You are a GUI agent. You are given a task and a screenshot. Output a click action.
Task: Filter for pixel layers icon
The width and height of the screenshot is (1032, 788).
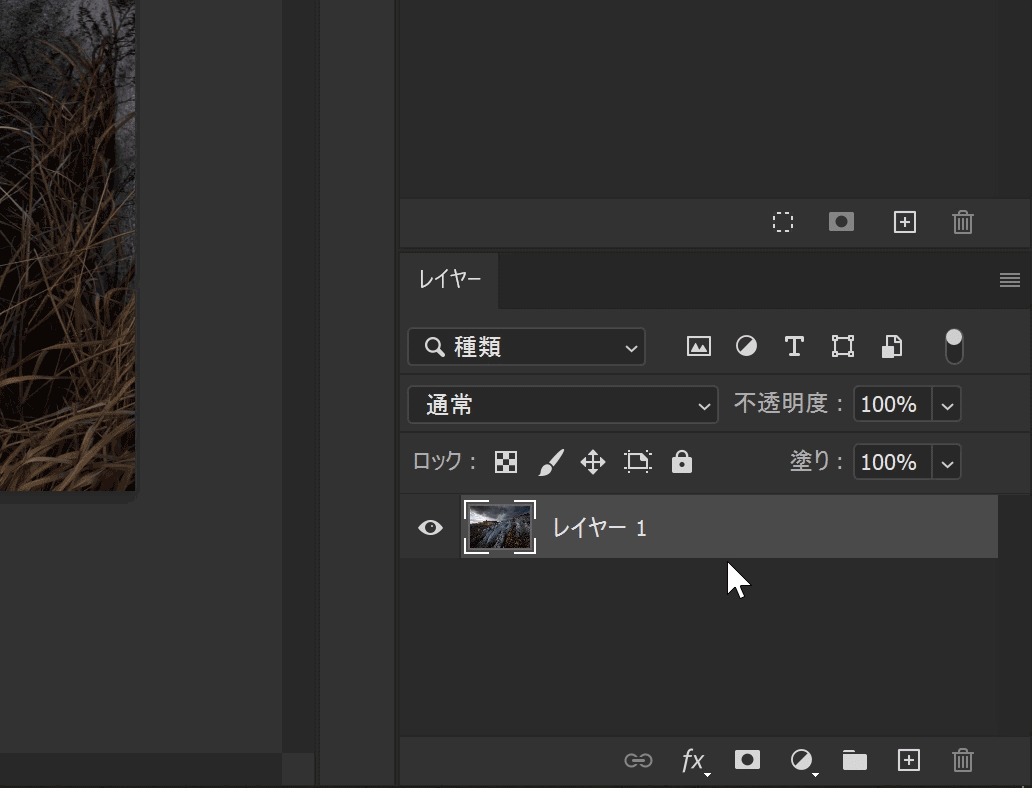[x=698, y=346]
